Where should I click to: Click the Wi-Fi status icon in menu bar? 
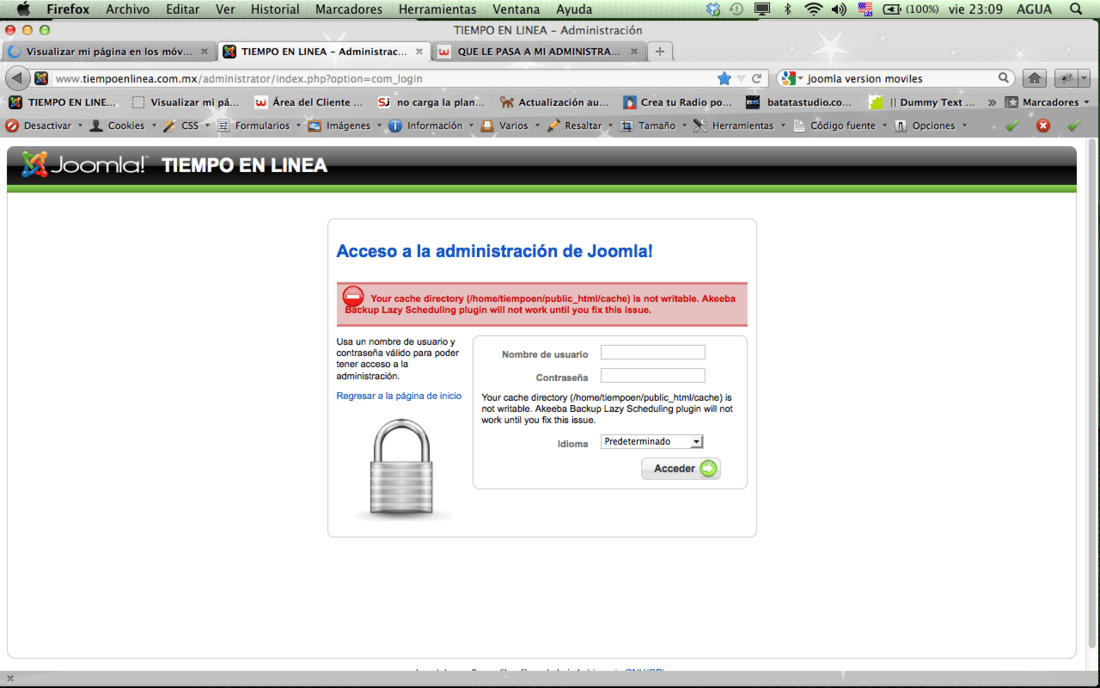tap(813, 9)
